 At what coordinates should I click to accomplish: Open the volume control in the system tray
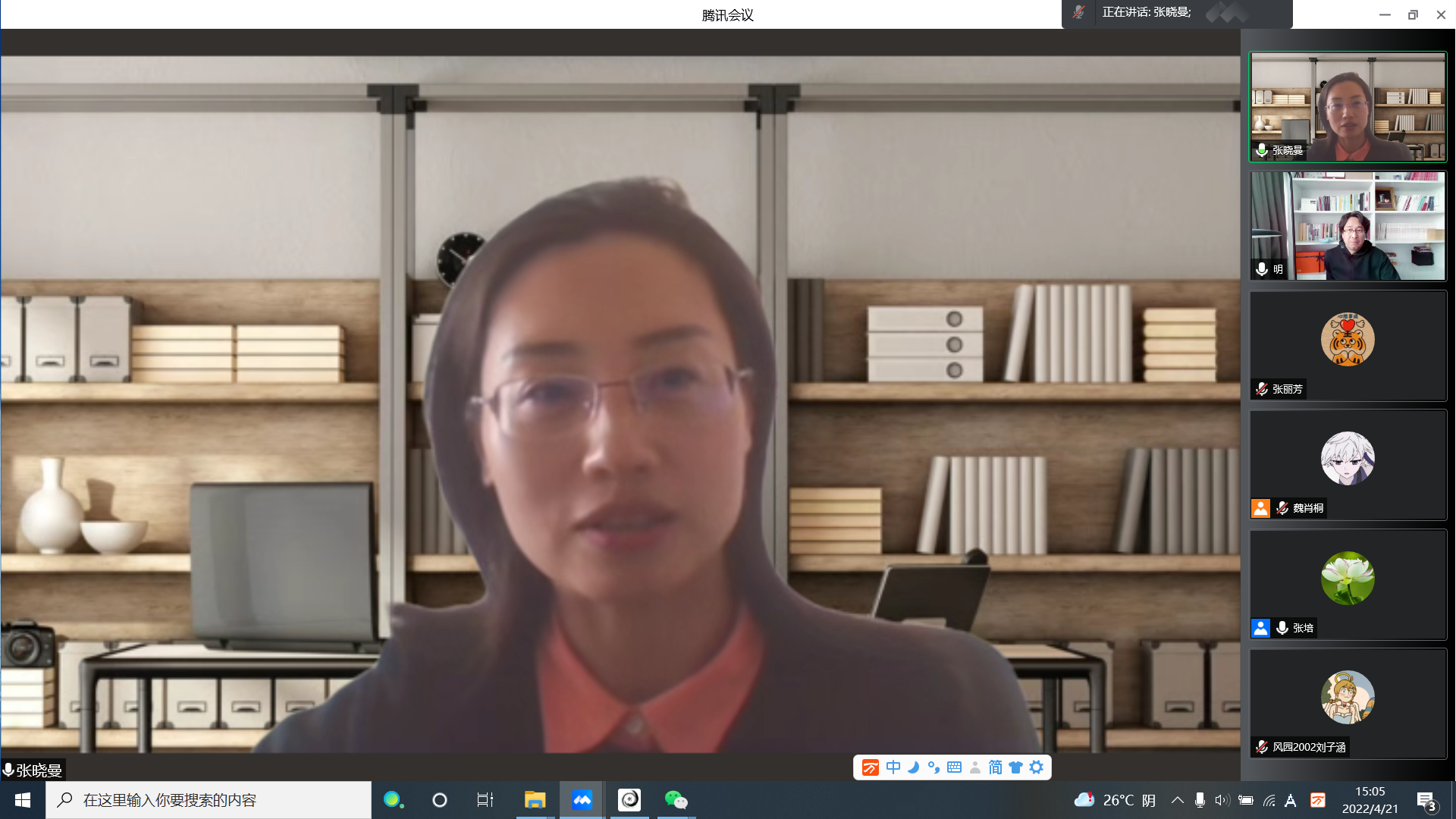tap(1222, 800)
